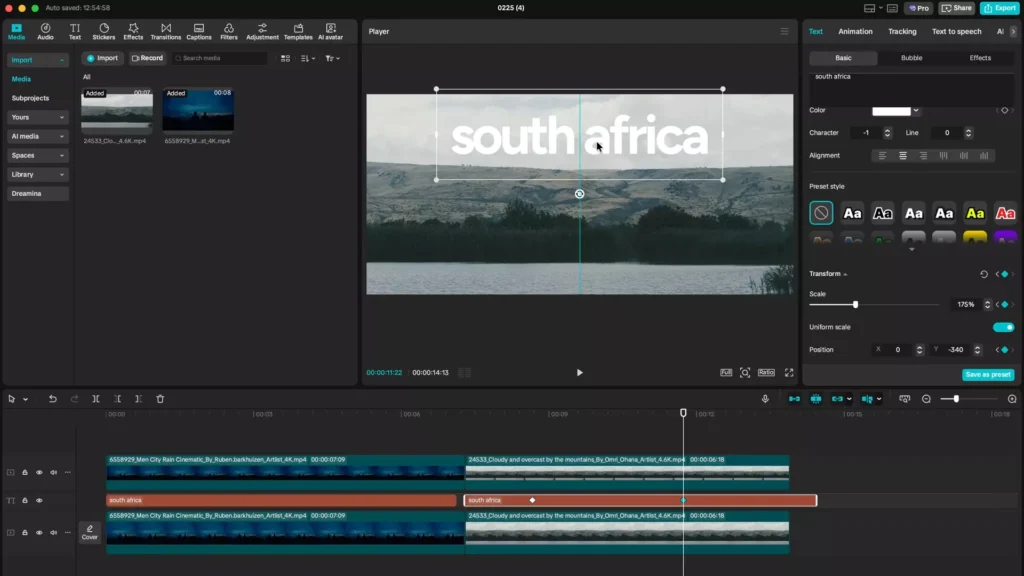Click the delete clip trash icon
The width and height of the screenshot is (1024, 576).
(x=159, y=399)
